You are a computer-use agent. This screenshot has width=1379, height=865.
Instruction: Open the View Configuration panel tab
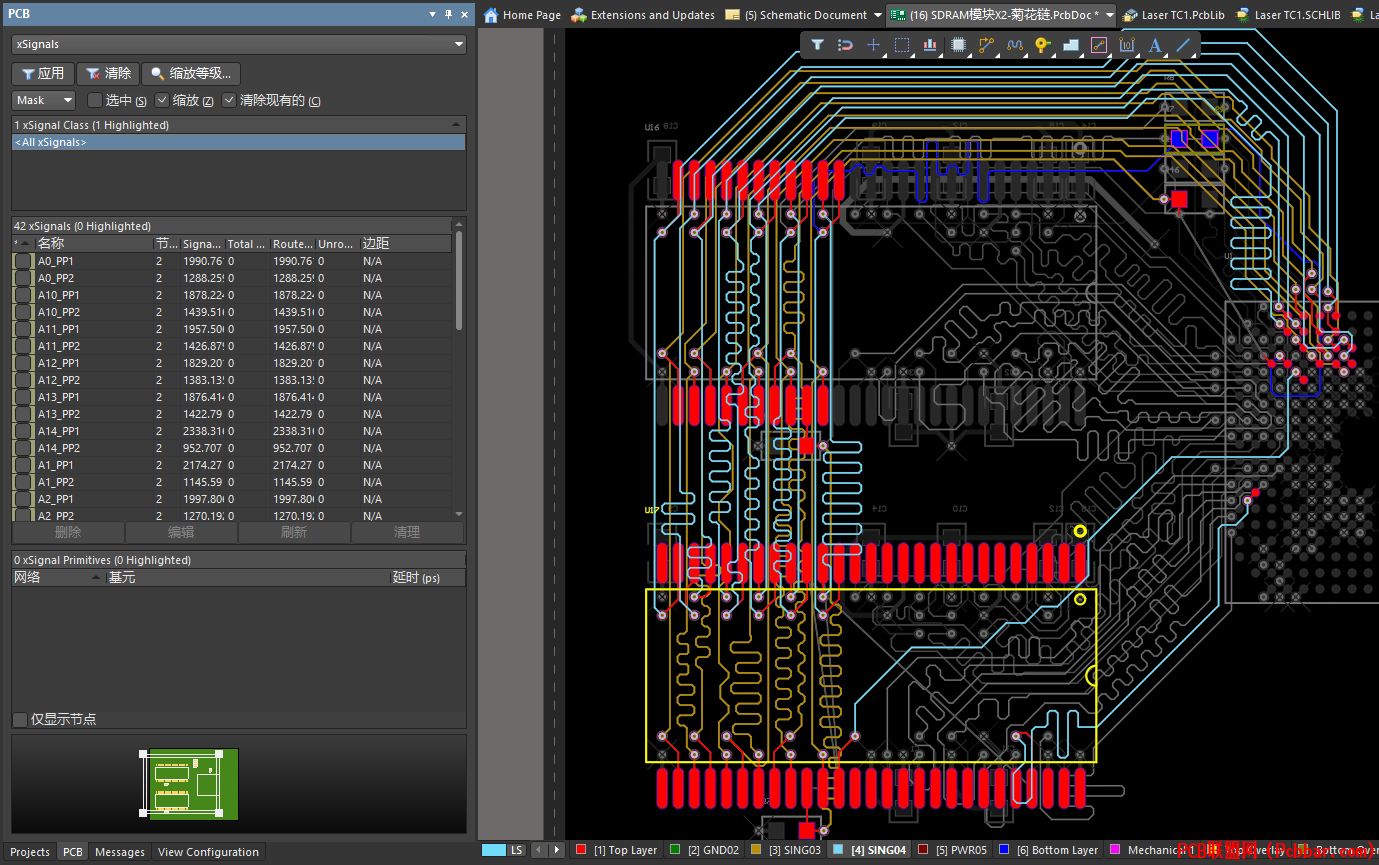pyautogui.click(x=208, y=852)
